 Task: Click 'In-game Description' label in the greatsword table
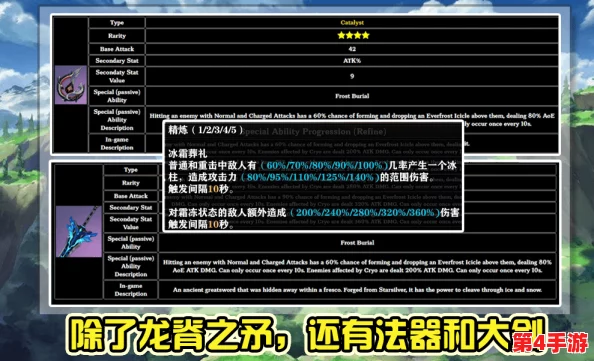click(131, 290)
